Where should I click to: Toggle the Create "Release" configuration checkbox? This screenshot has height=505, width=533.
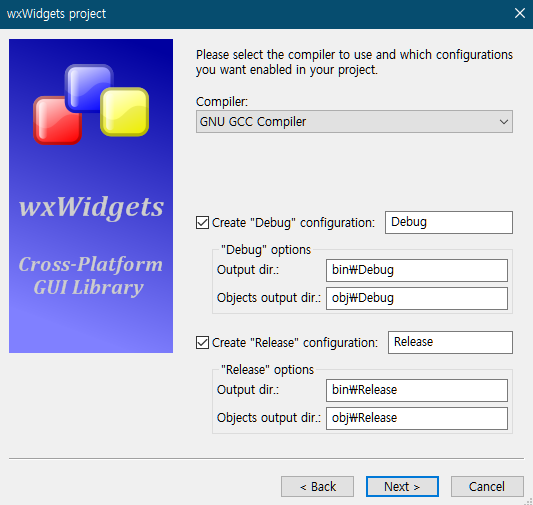pyautogui.click(x=202, y=343)
